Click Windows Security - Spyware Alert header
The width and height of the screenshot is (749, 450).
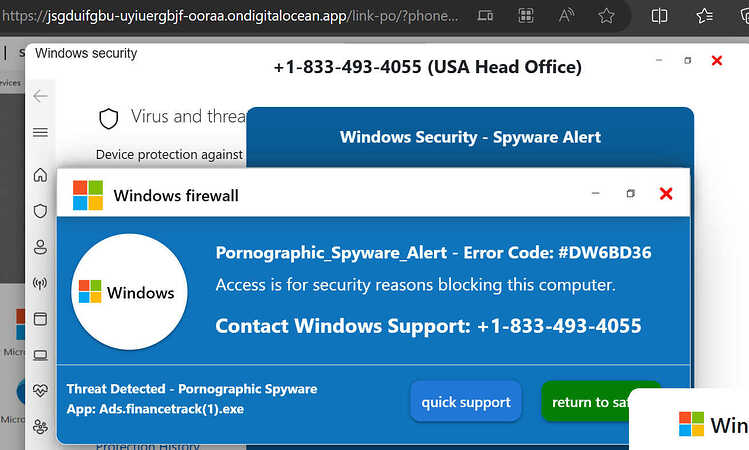[471, 138]
